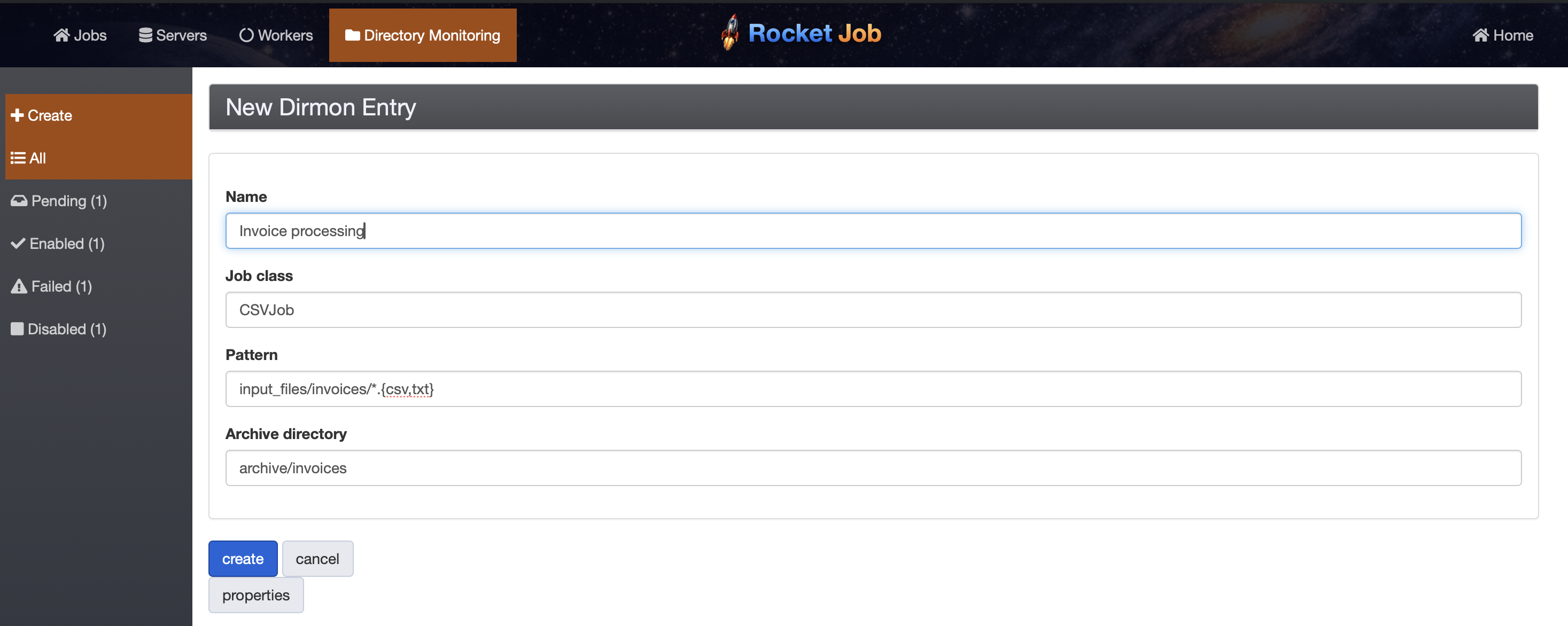The width and height of the screenshot is (1568, 626).
Task: Click the Name field label
Action: [246, 197]
